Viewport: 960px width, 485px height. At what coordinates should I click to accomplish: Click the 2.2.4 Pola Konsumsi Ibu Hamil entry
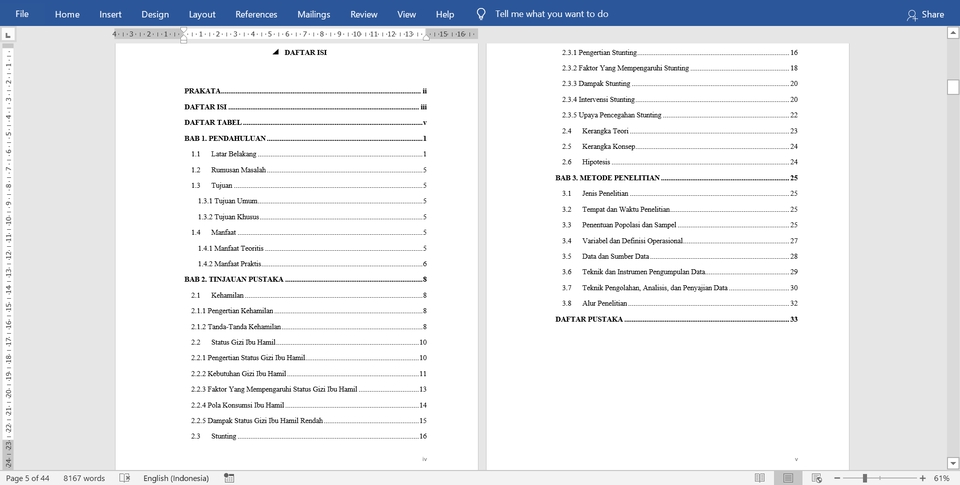(309, 405)
